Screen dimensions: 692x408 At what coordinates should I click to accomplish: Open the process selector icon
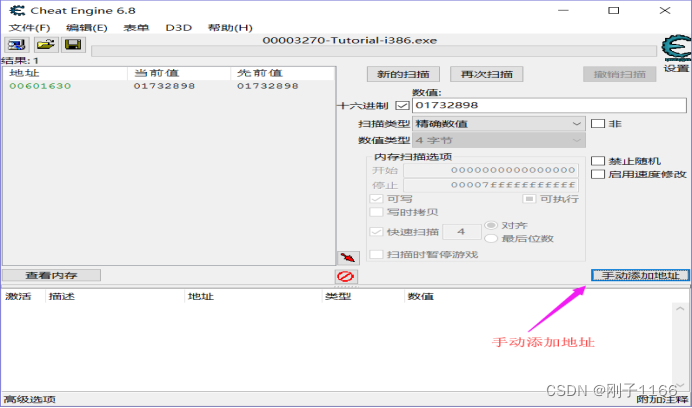[16, 45]
